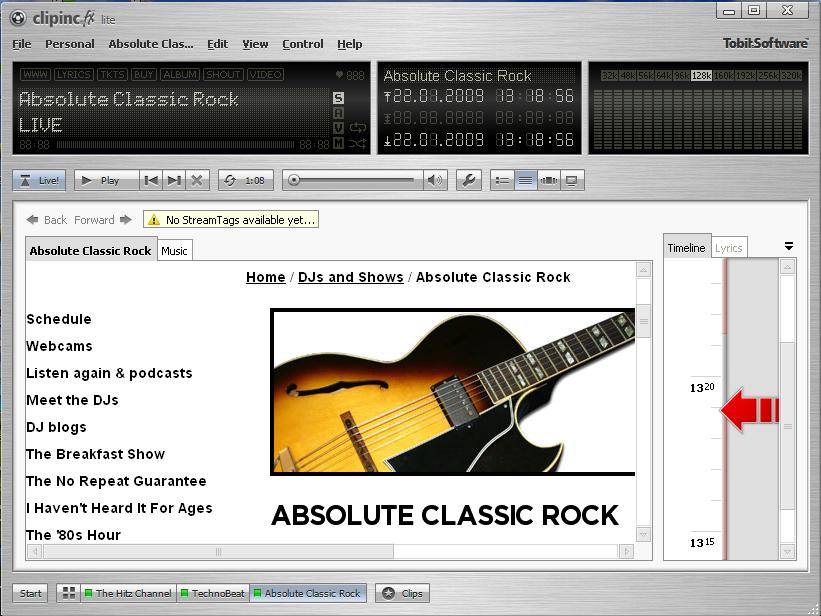This screenshot has width=821, height=616.
Task: Start playback with the Play button
Action: tap(107, 181)
